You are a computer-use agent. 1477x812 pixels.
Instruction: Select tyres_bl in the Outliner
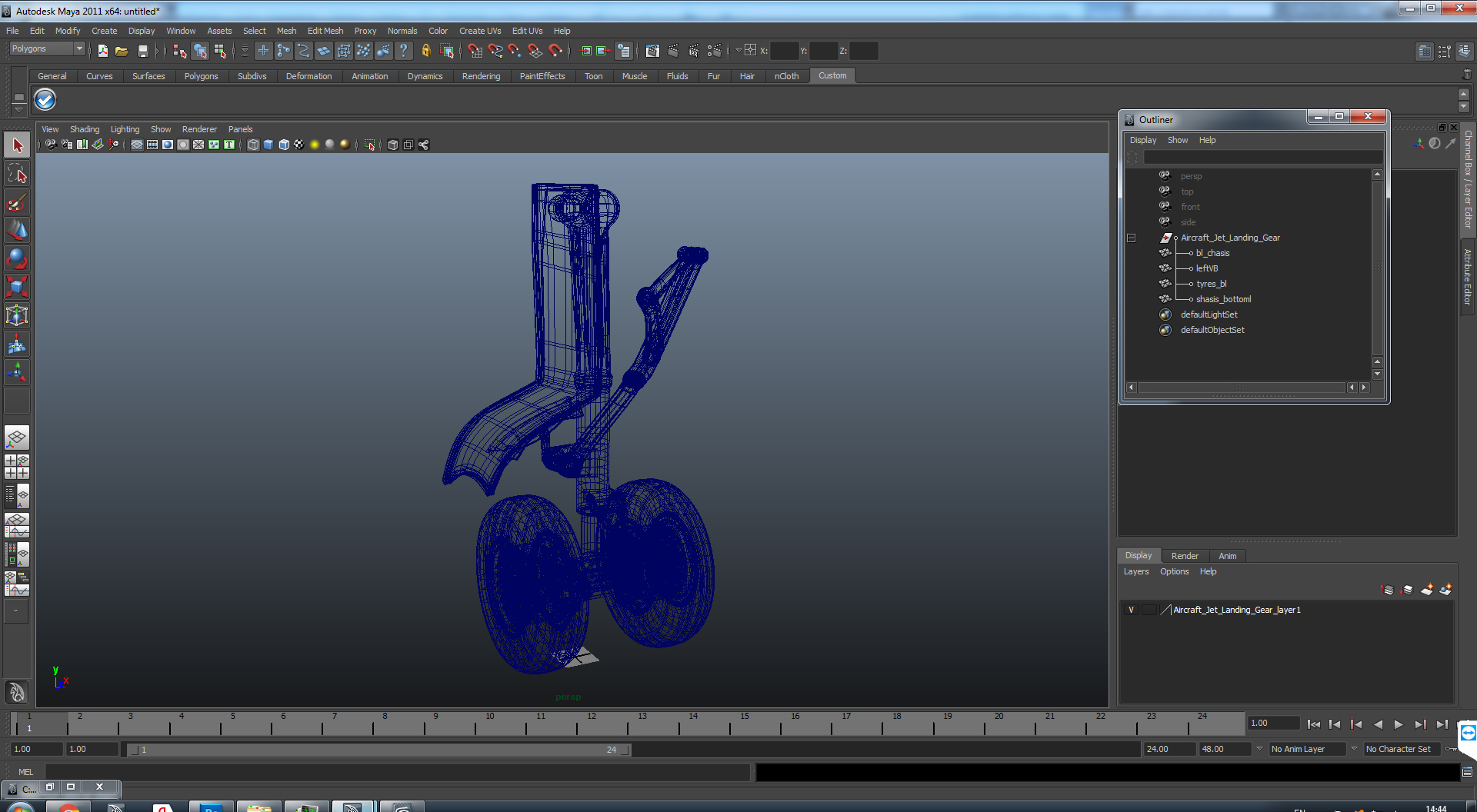(x=1211, y=284)
